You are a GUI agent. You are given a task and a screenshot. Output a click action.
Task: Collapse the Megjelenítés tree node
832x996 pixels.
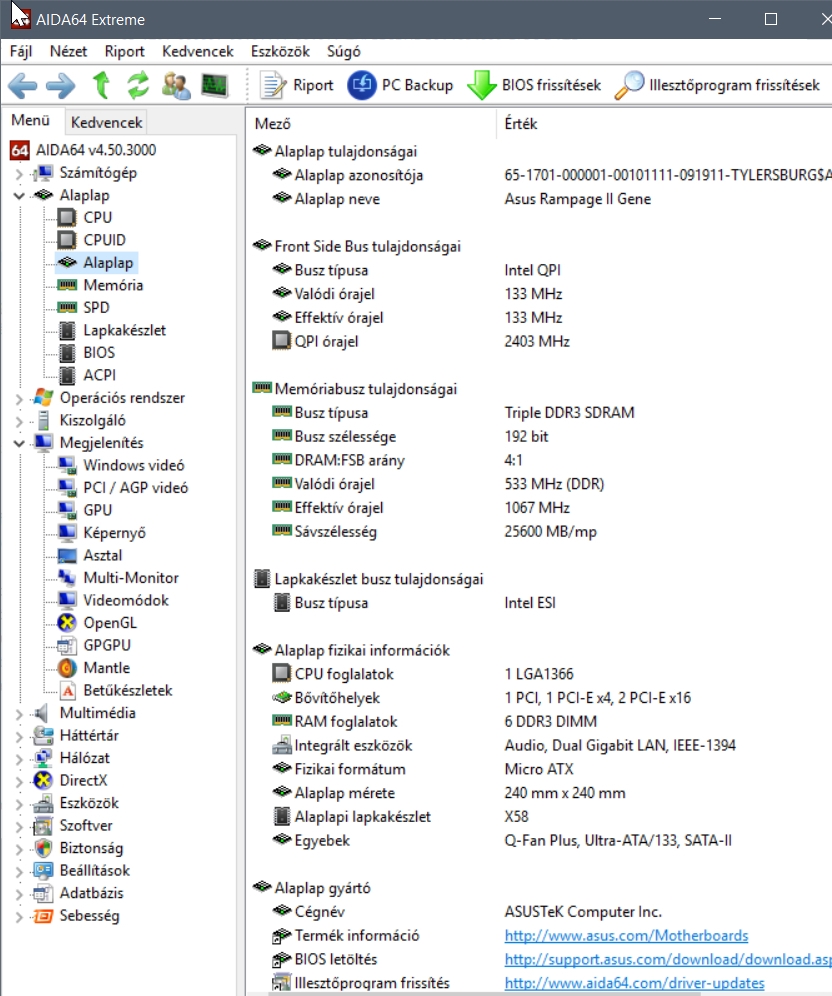(19, 443)
